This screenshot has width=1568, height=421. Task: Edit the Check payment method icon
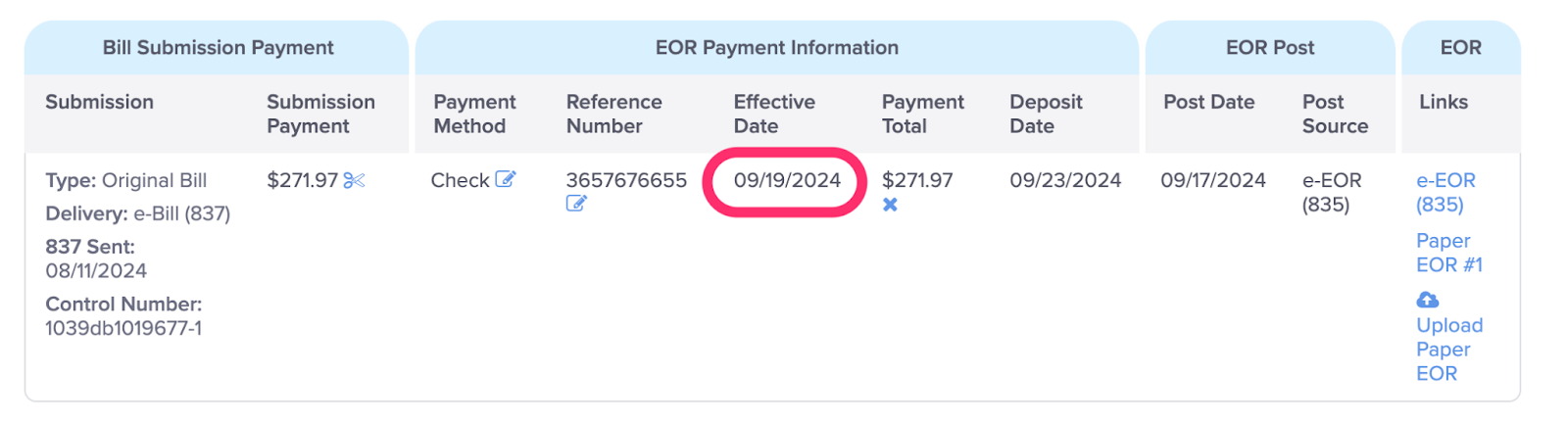tap(505, 179)
